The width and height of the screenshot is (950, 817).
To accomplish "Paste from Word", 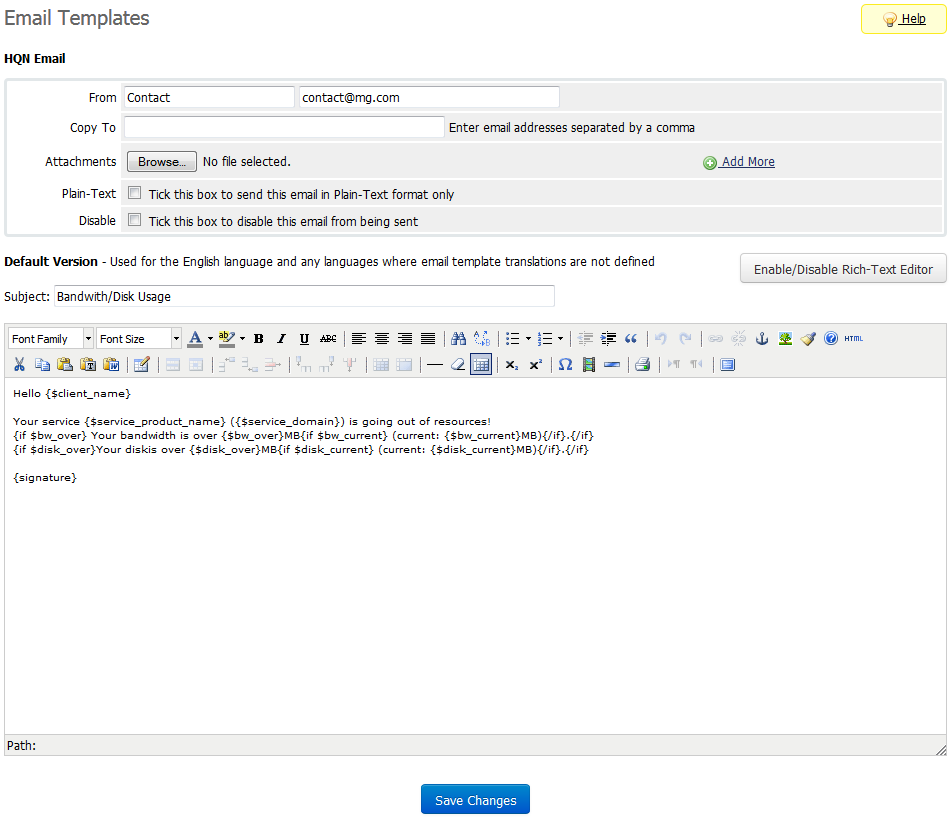I will pyautogui.click(x=111, y=365).
